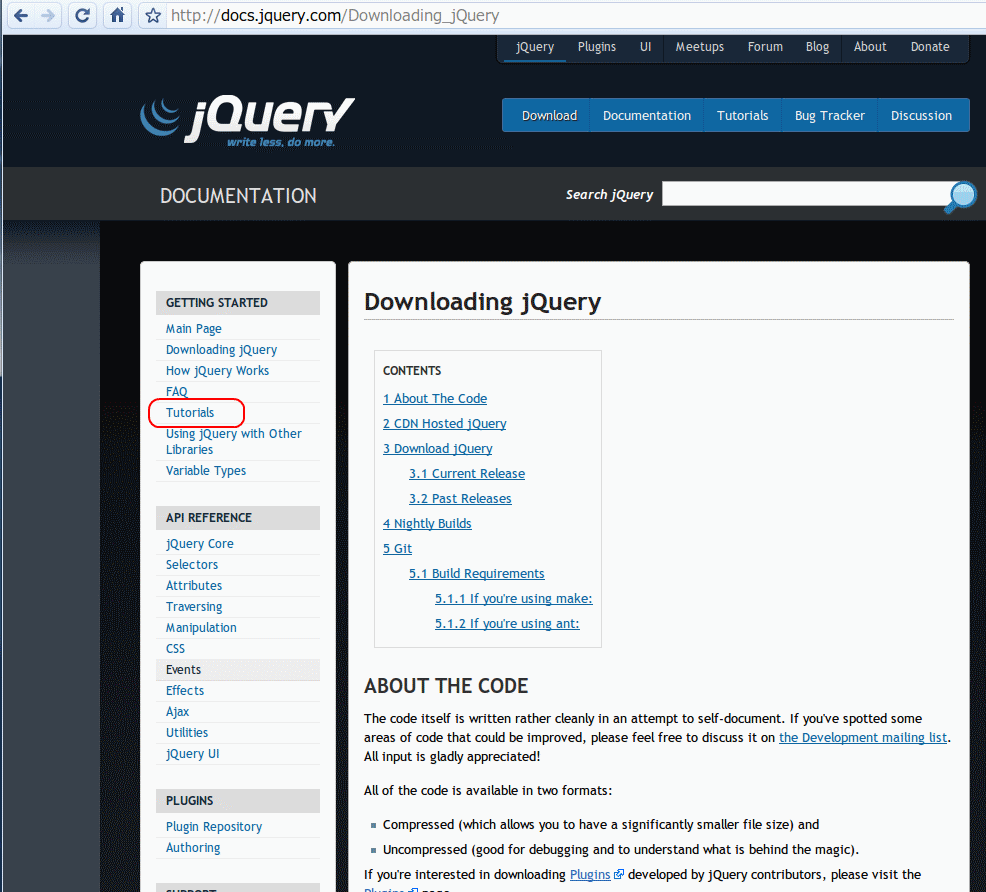Follow the Development mailing list link
Screen dimensions: 986x892
(x=863, y=737)
